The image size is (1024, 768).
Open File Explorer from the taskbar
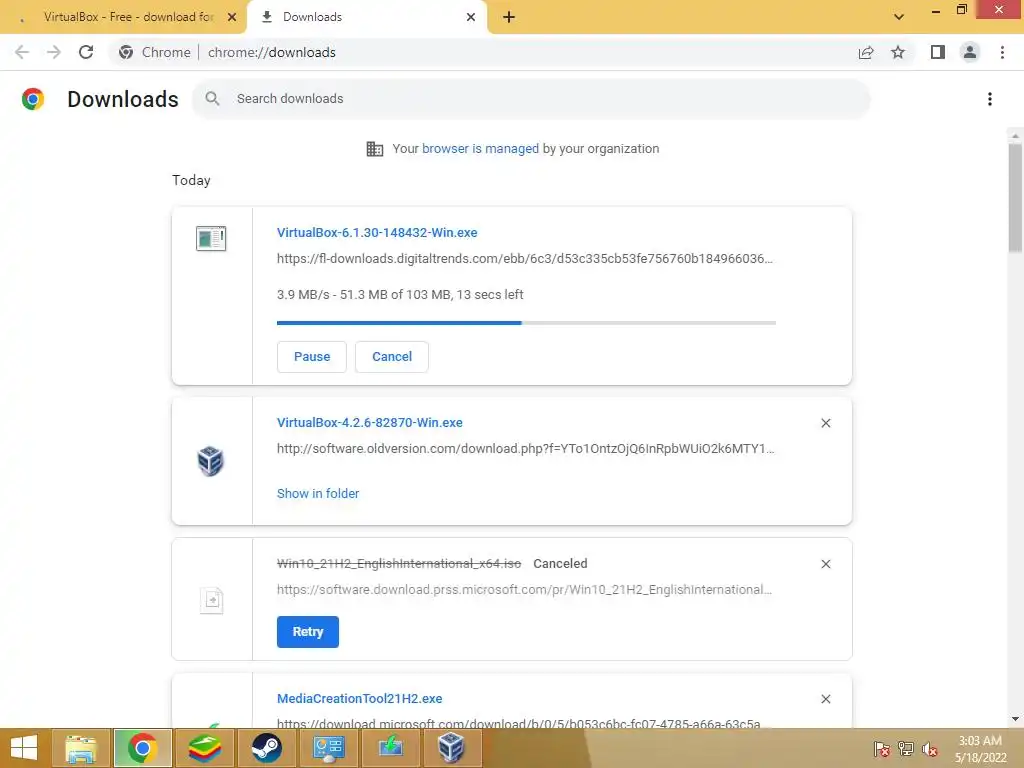[x=81, y=748]
